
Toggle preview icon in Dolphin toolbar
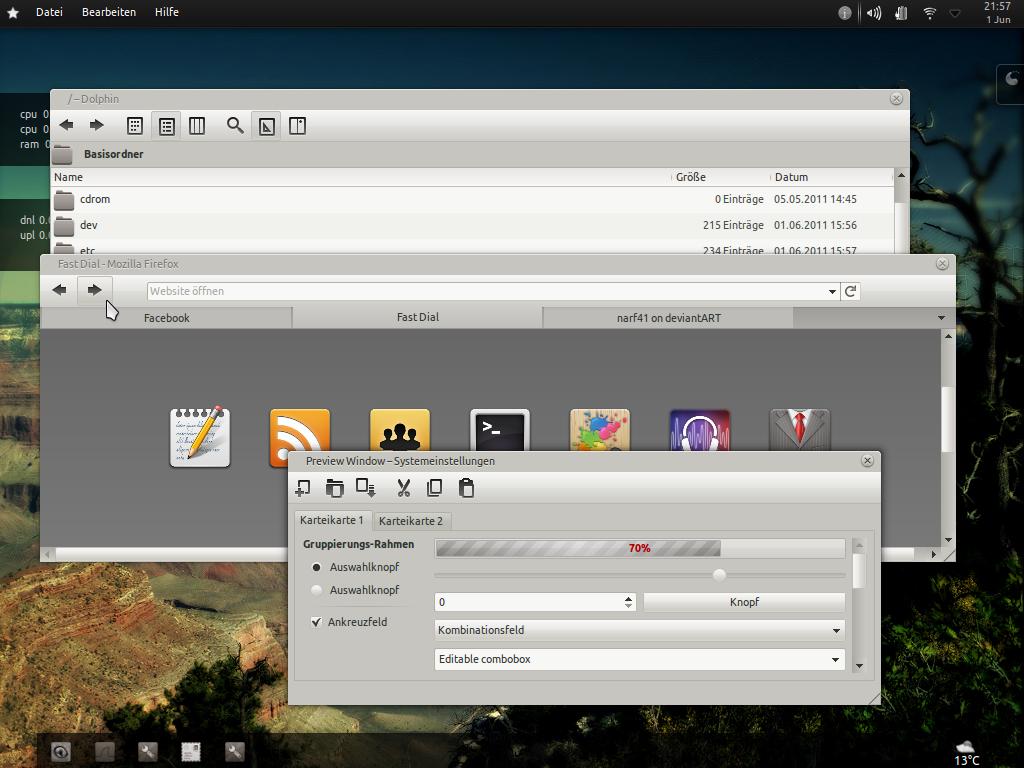pyautogui.click(x=266, y=125)
